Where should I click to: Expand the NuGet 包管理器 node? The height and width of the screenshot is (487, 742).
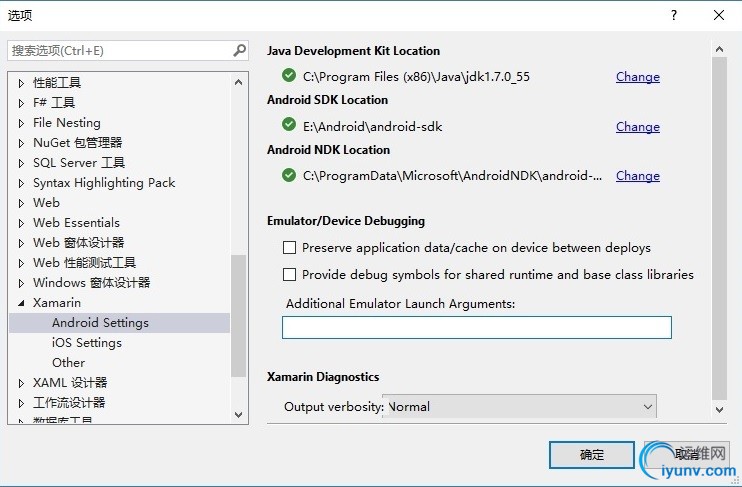coord(21,143)
